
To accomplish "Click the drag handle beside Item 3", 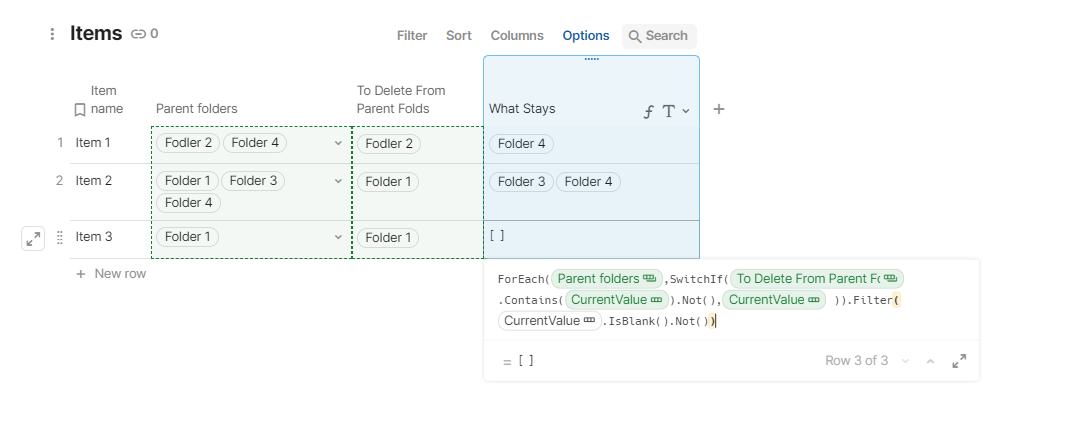I will [x=59, y=238].
